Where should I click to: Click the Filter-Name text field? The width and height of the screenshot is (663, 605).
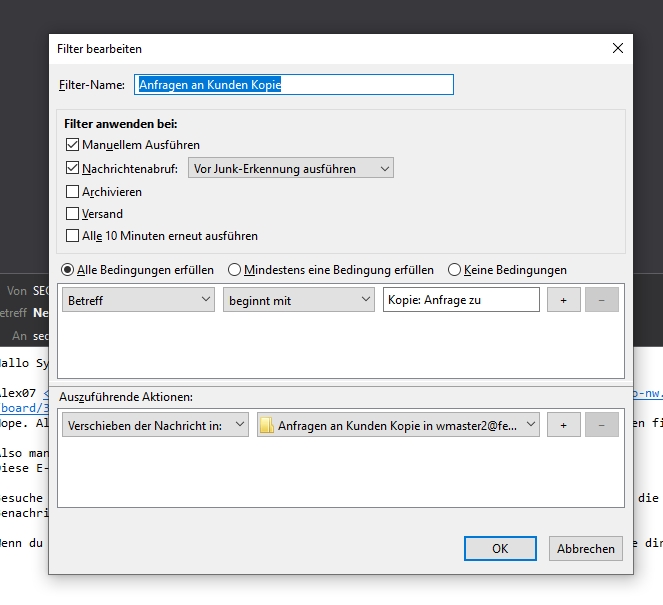pos(294,85)
